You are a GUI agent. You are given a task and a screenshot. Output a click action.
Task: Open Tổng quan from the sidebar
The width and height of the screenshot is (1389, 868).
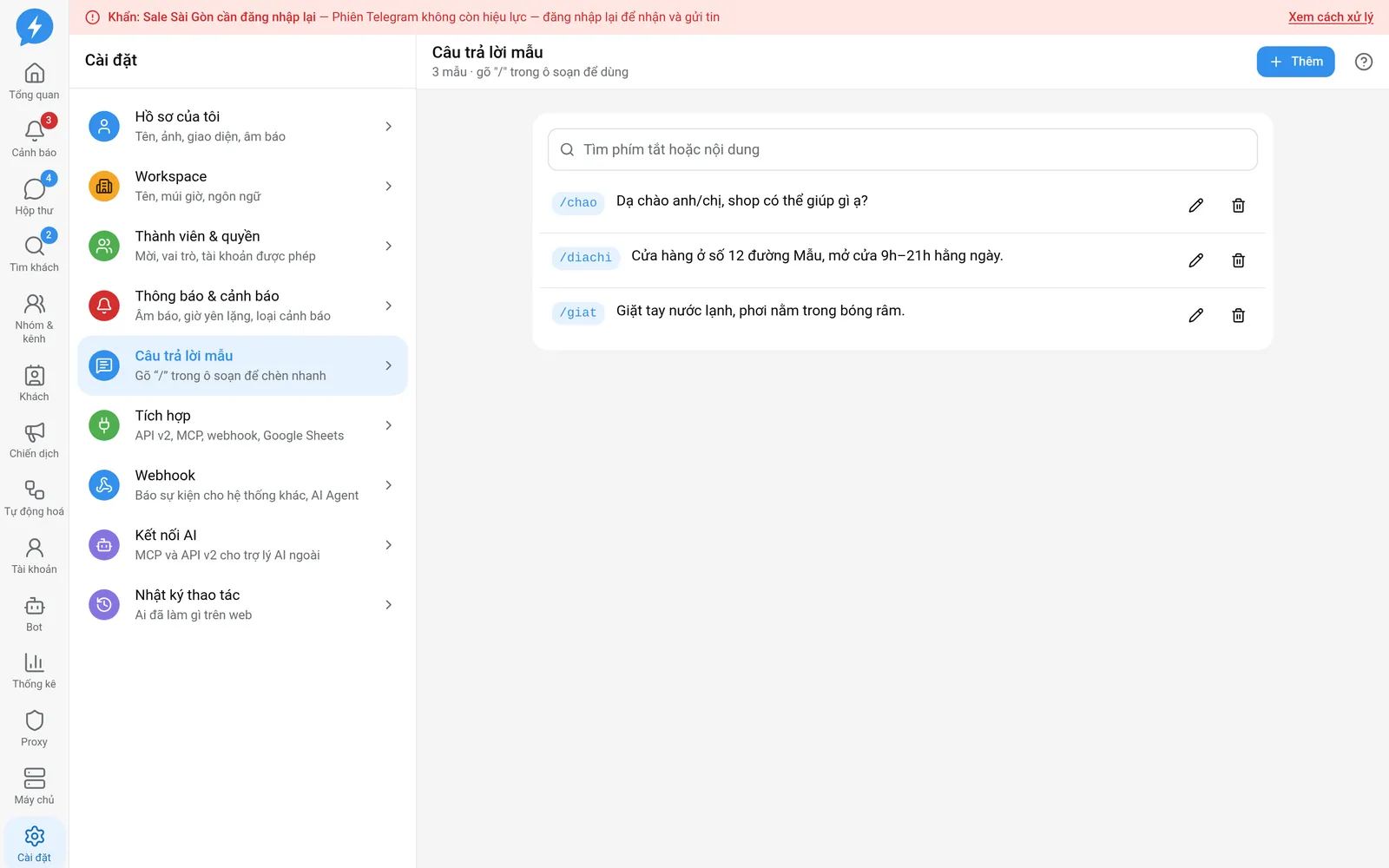click(x=35, y=82)
